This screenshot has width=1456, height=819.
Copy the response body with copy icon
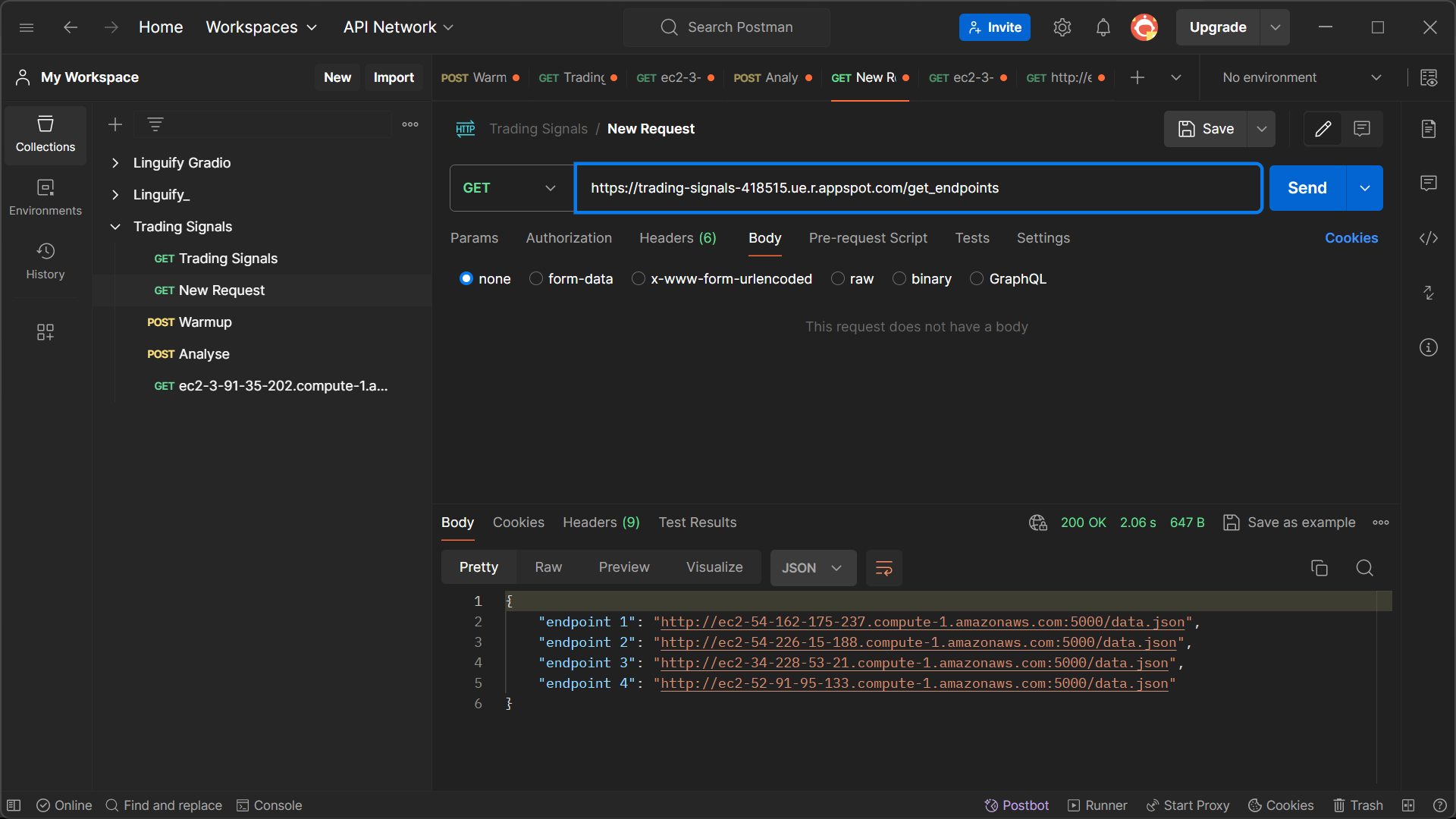click(1319, 568)
